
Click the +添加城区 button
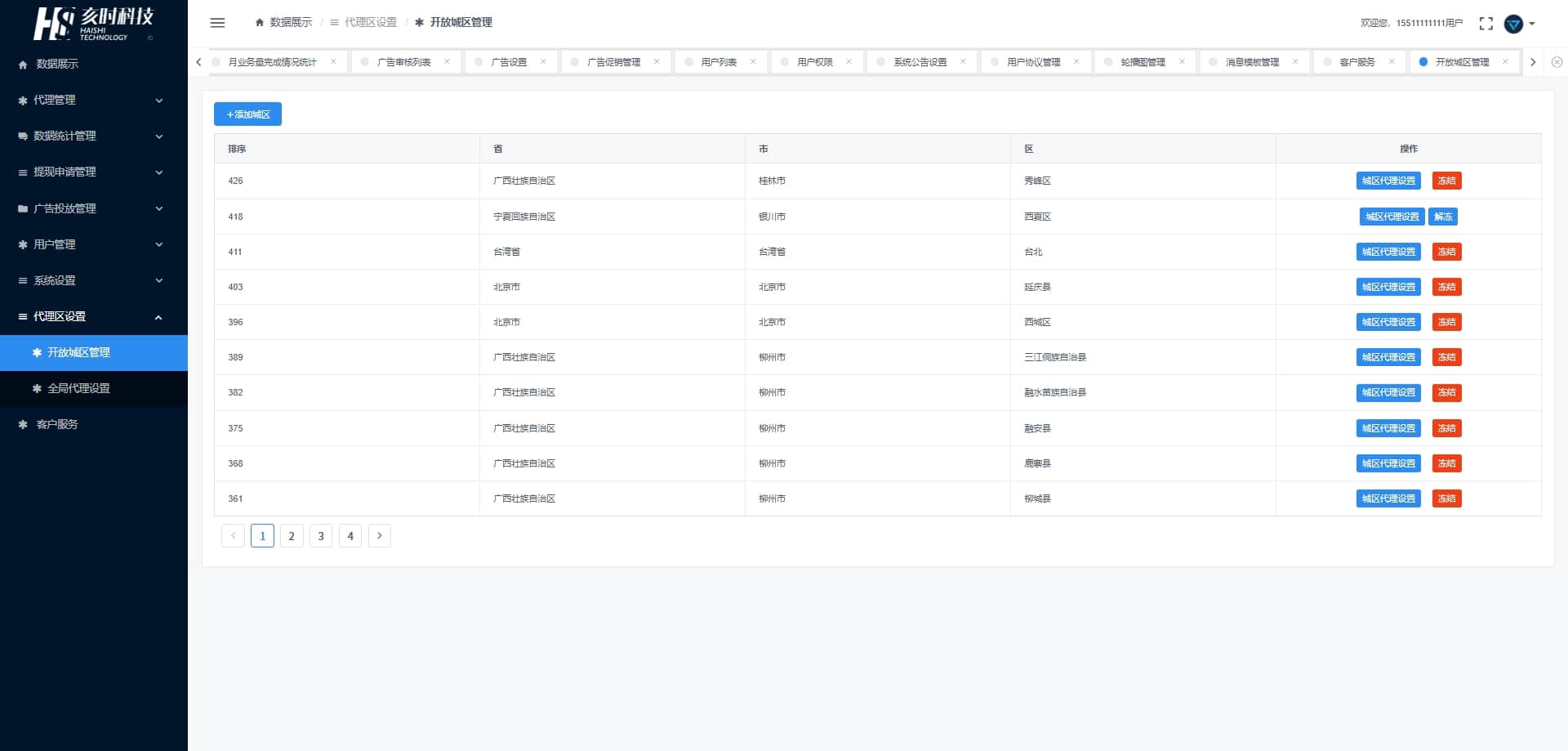tap(247, 114)
